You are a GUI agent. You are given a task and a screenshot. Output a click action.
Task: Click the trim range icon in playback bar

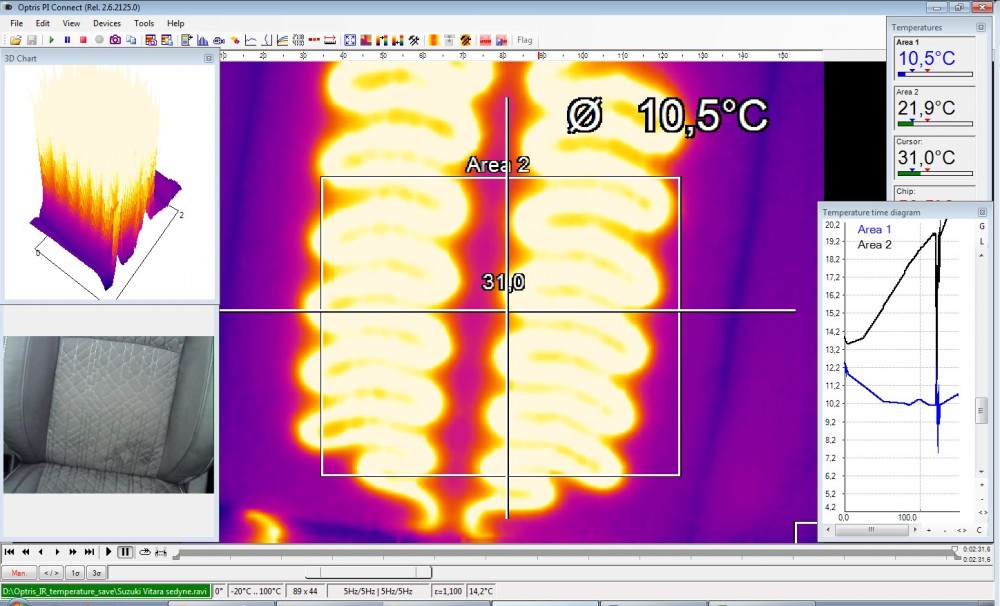pos(161,552)
